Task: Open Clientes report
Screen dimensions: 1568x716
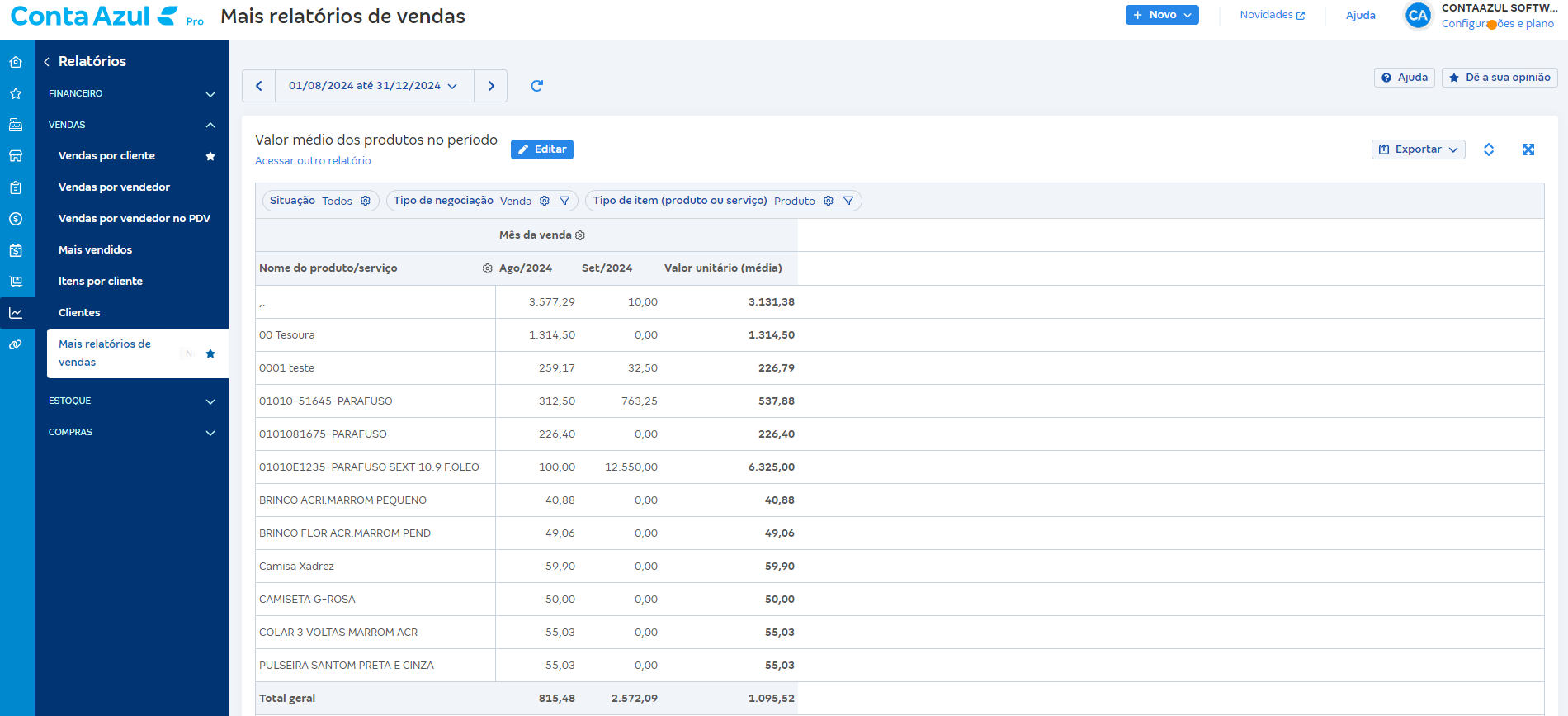Action: tap(79, 313)
